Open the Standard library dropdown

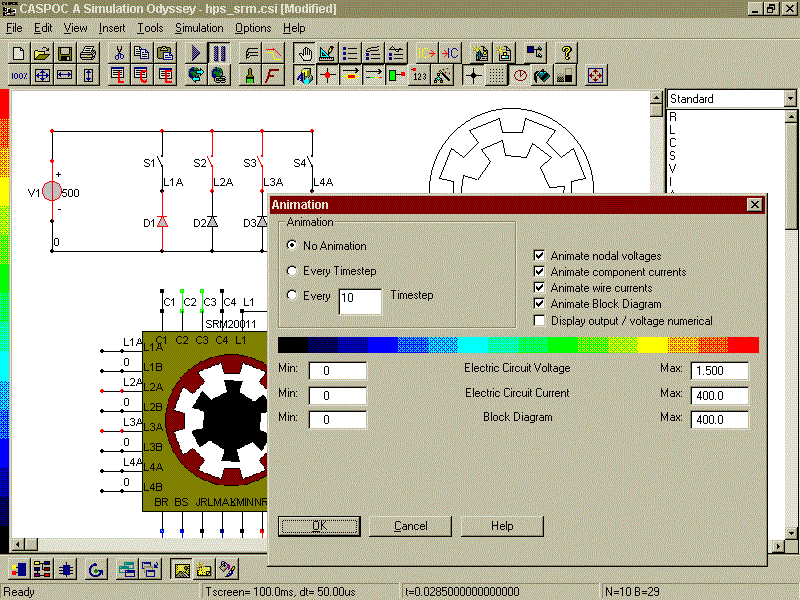[790, 98]
